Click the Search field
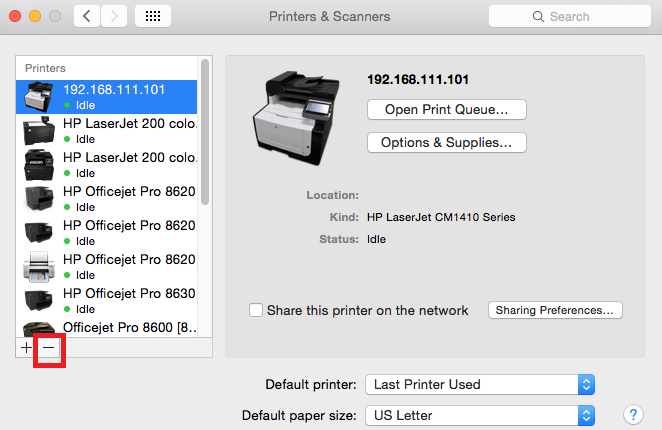Viewport: 662px width, 430px height. coord(566,16)
